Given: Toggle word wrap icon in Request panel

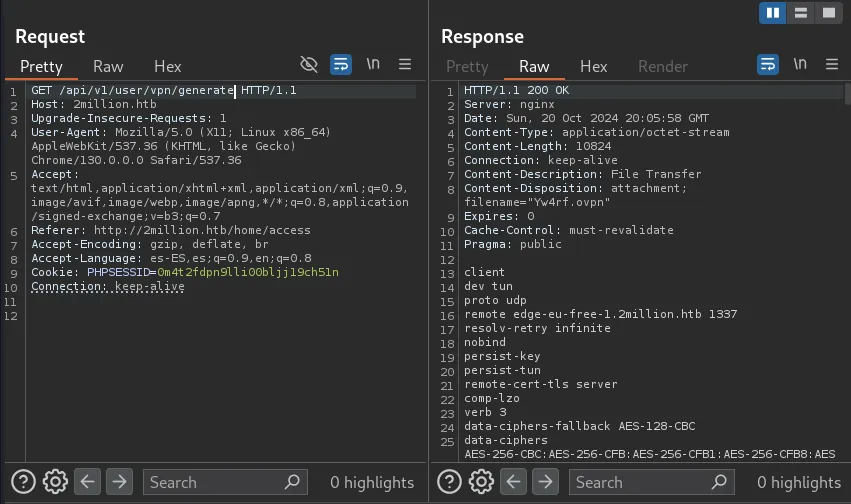Looking at the screenshot, I should tap(341, 65).
